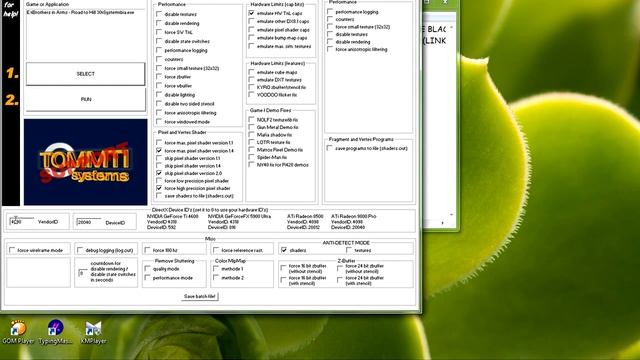Uncheck force high precision pixel shader
This screenshot has height=360, width=640.
pos(159,188)
